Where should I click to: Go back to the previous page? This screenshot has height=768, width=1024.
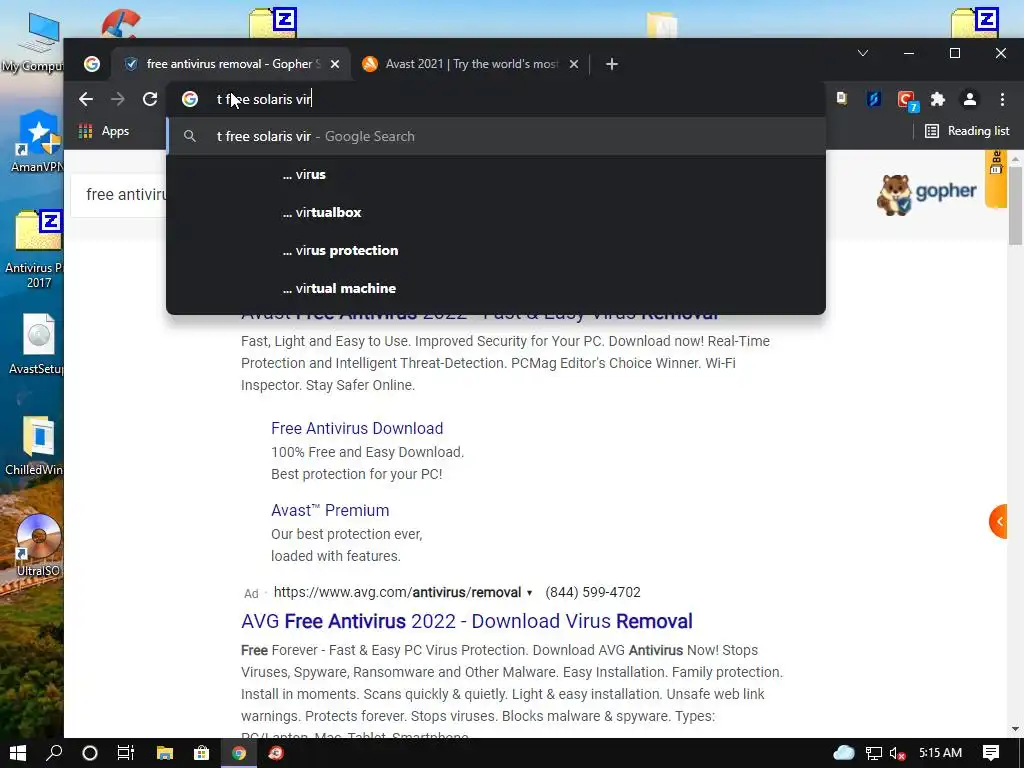pos(86,99)
